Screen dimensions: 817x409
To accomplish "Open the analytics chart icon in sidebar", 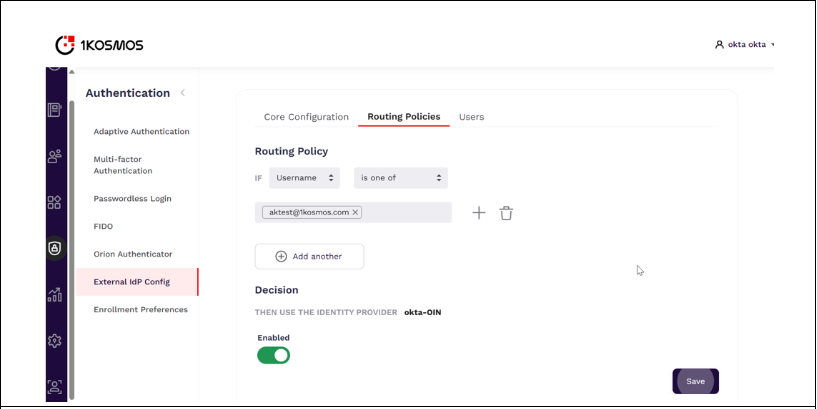I will (x=55, y=294).
